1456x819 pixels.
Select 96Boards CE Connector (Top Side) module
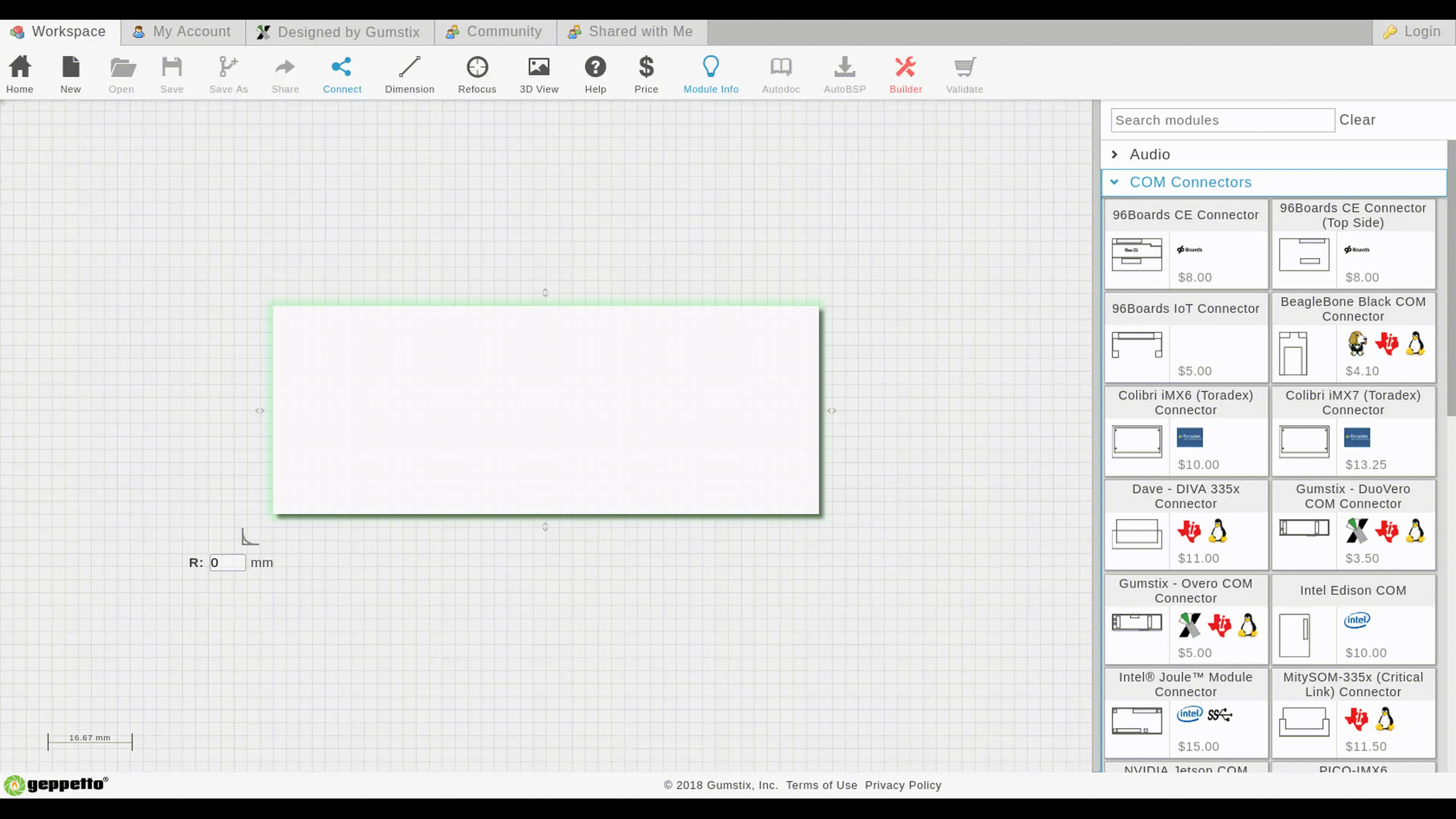point(1353,243)
